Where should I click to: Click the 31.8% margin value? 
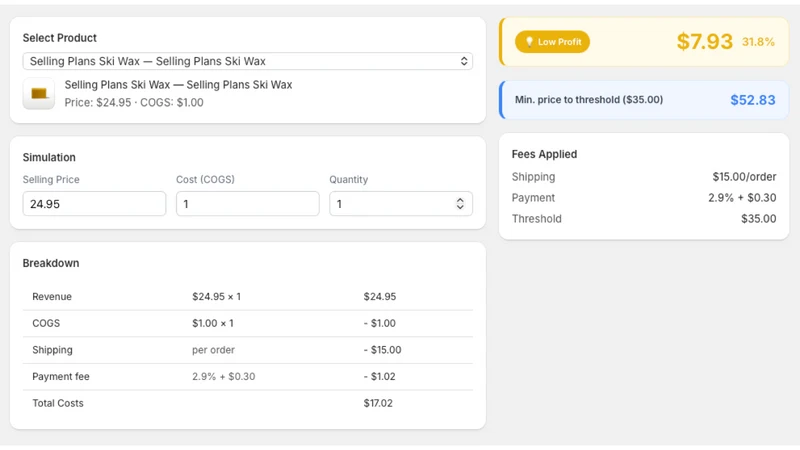758,42
